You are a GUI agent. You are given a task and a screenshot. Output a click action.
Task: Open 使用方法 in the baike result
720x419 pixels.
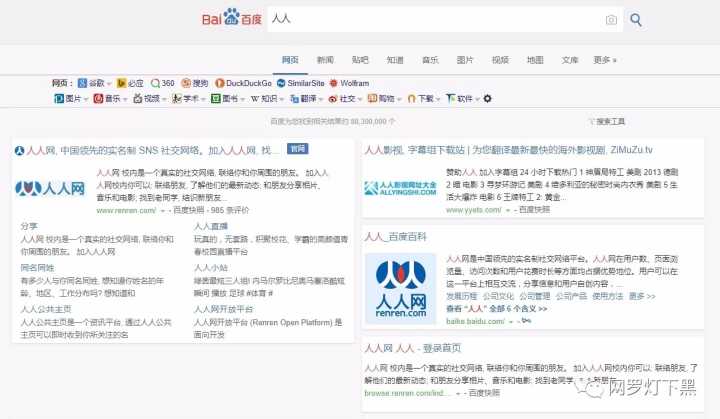click(x=608, y=296)
